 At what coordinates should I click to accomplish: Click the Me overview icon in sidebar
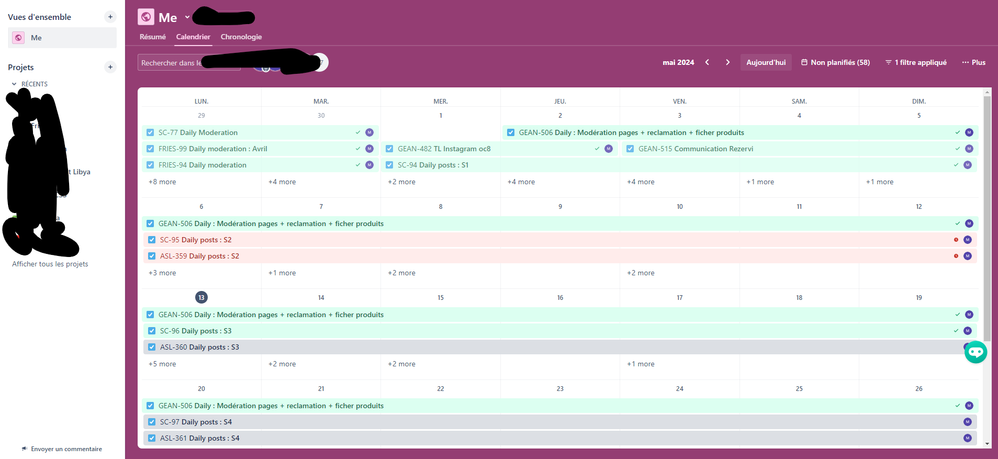click(18, 38)
